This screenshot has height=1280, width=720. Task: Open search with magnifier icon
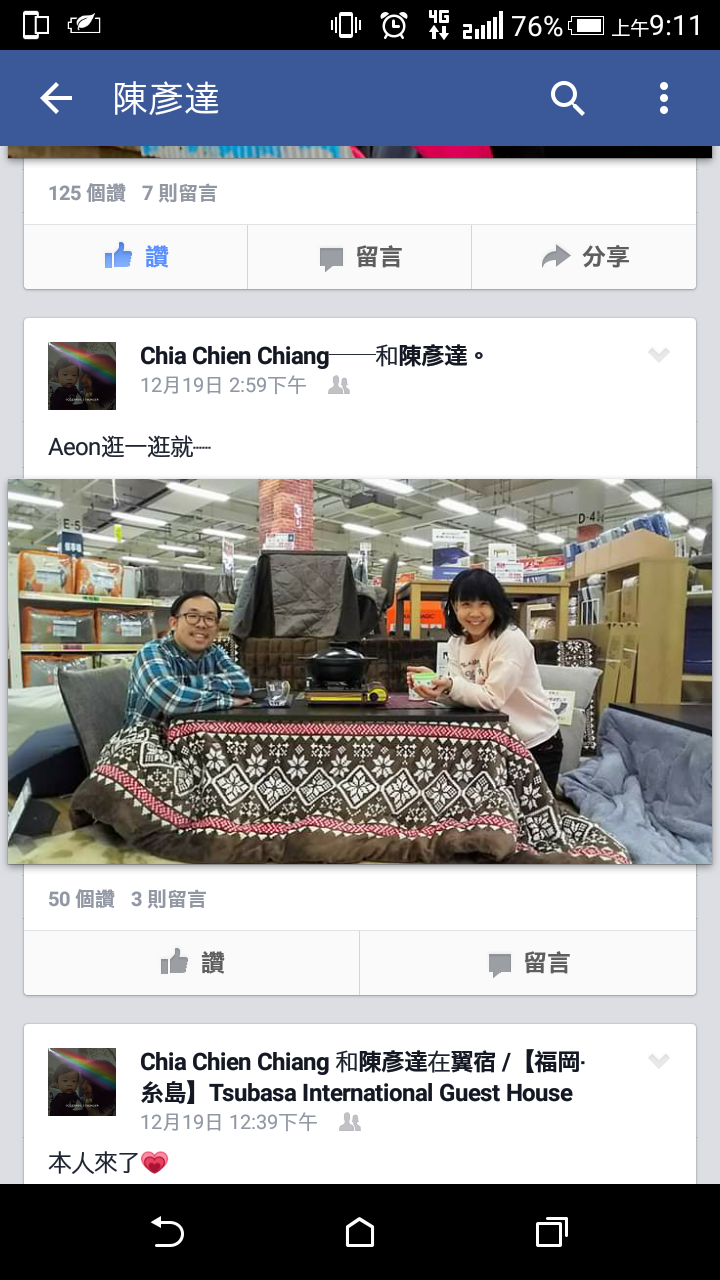click(x=567, y=98)
